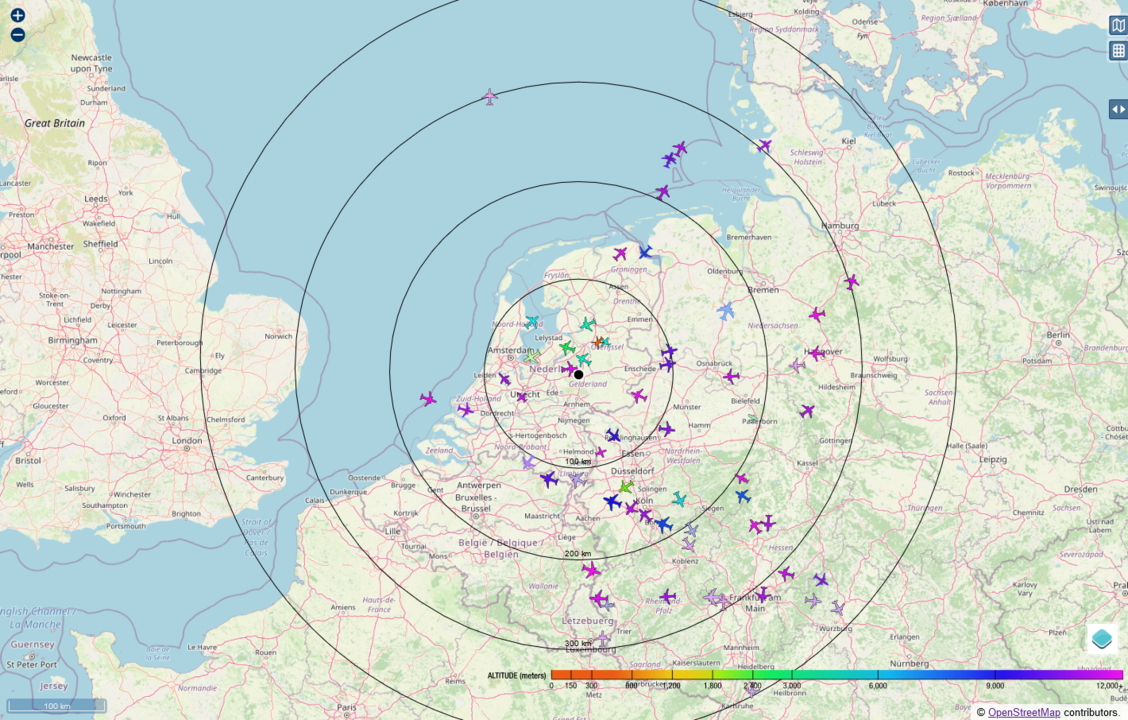Expand sidebar using left-right arrows button

pos(1118,109)
